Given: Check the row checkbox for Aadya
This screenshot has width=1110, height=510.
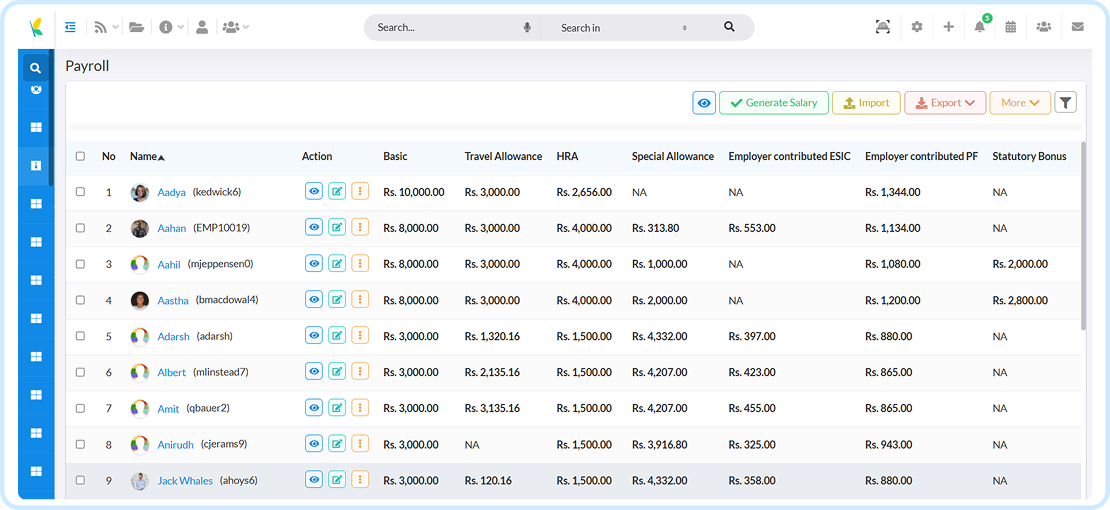Looking at the screenshot, I should (x=80, y=192).
